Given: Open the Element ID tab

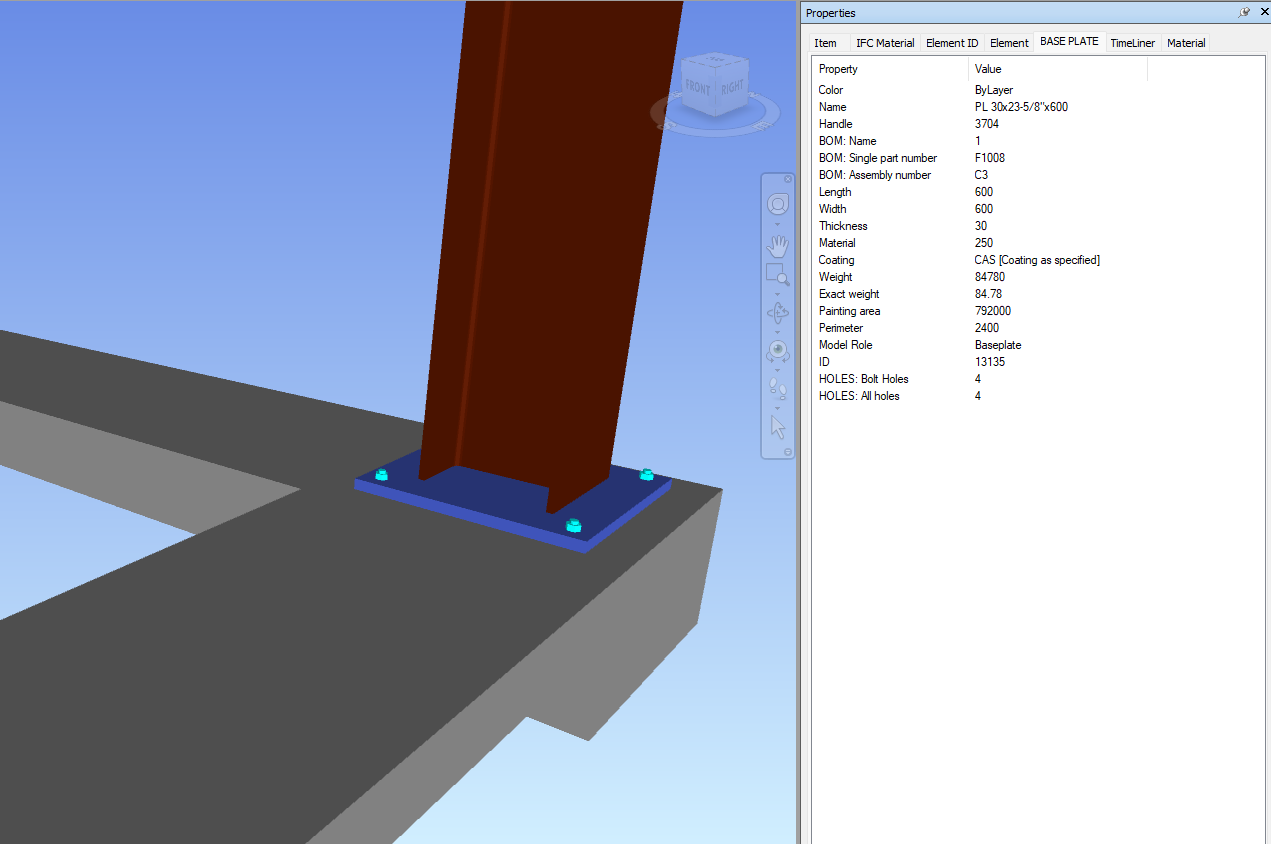Looking at the screenshot, I should click(x=952, y=43).
